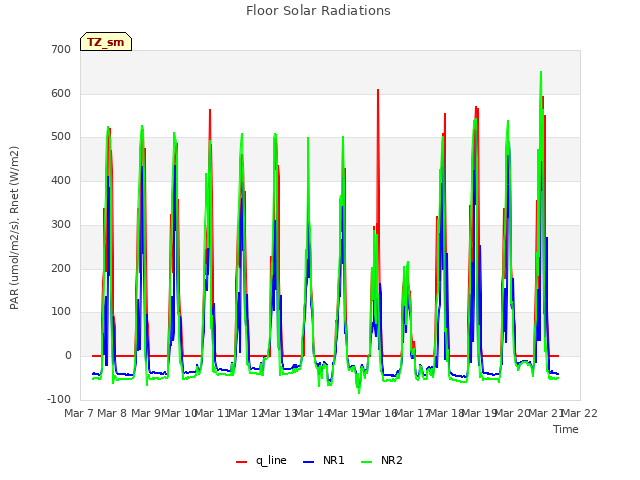Click the Mar 22 x-axis label
The width and height of the screenshot is (640, 480).
point(579,413)
